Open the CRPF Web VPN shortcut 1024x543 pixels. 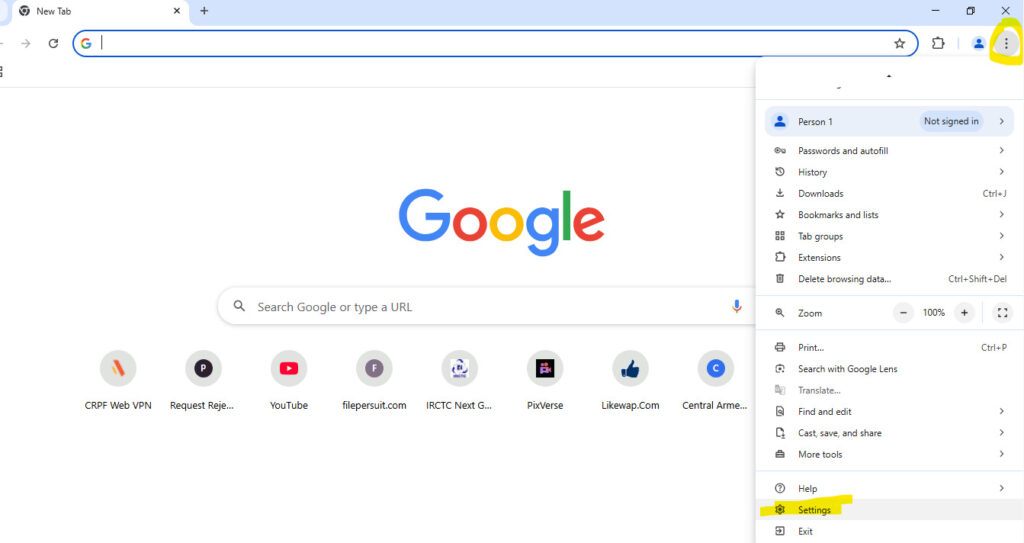(118, 380)
